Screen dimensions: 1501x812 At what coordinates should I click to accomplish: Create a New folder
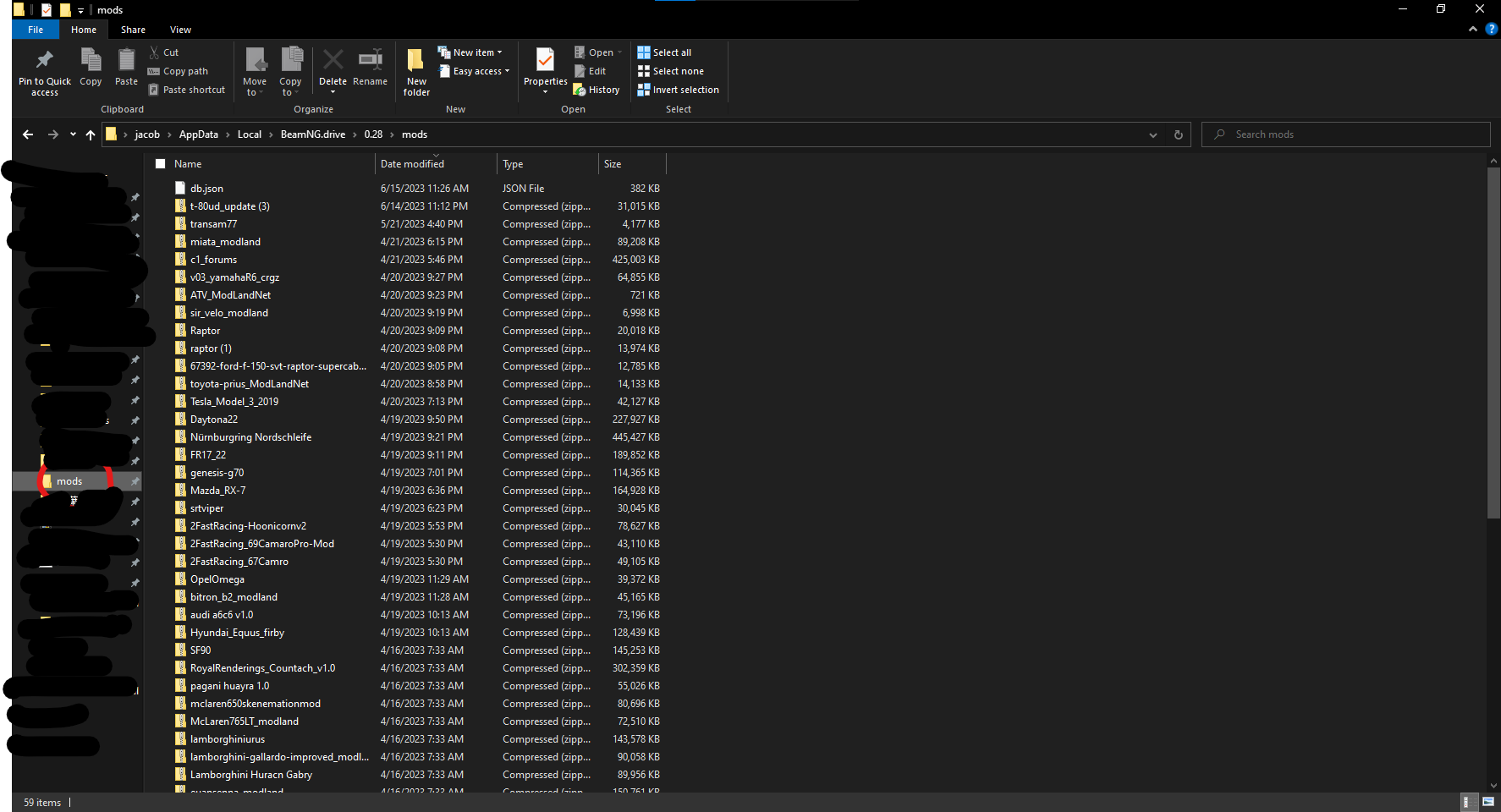click(x=416, y=73)
